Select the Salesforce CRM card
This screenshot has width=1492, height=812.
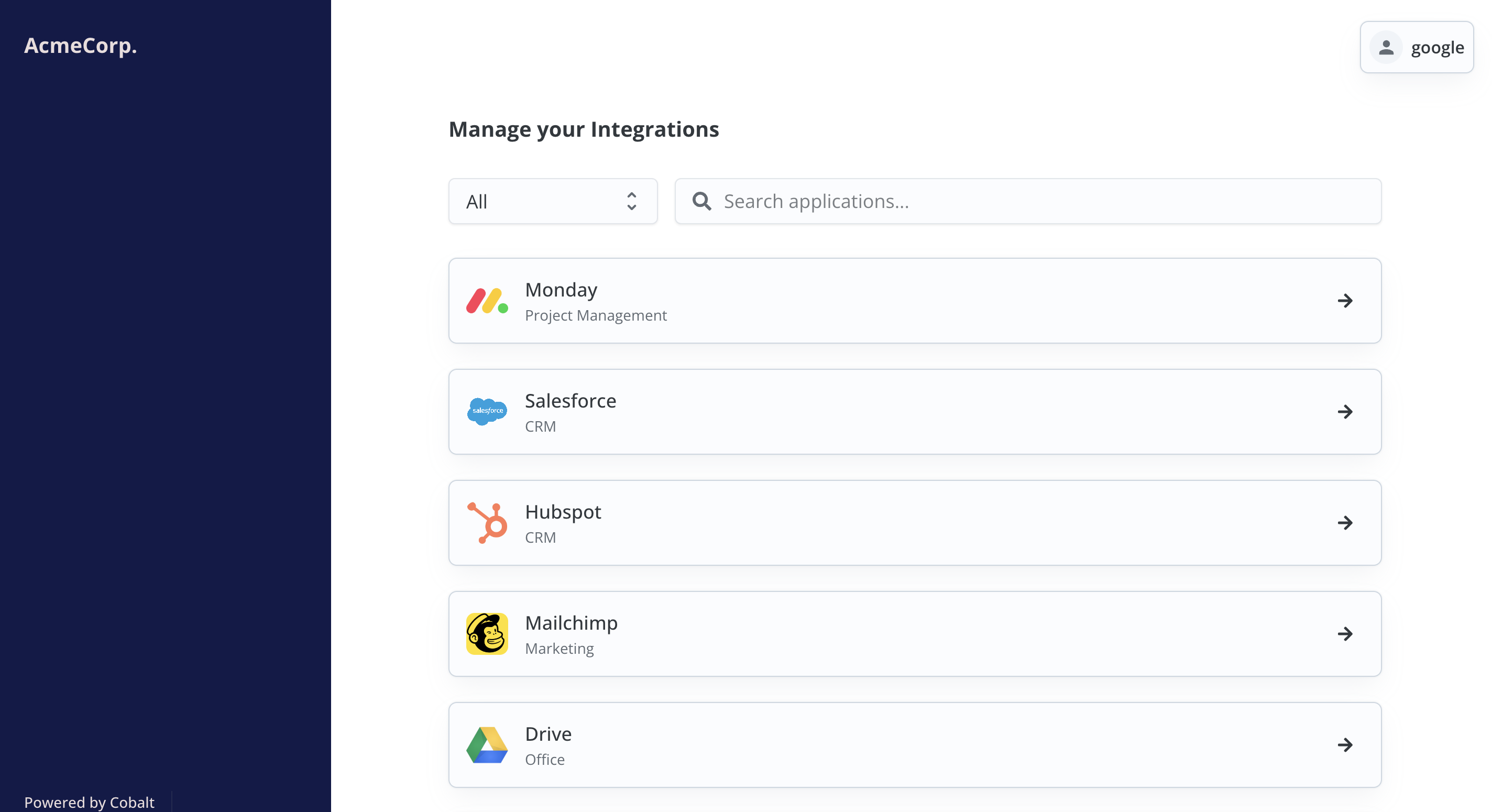pyautogui.click(x=915, y=411)
